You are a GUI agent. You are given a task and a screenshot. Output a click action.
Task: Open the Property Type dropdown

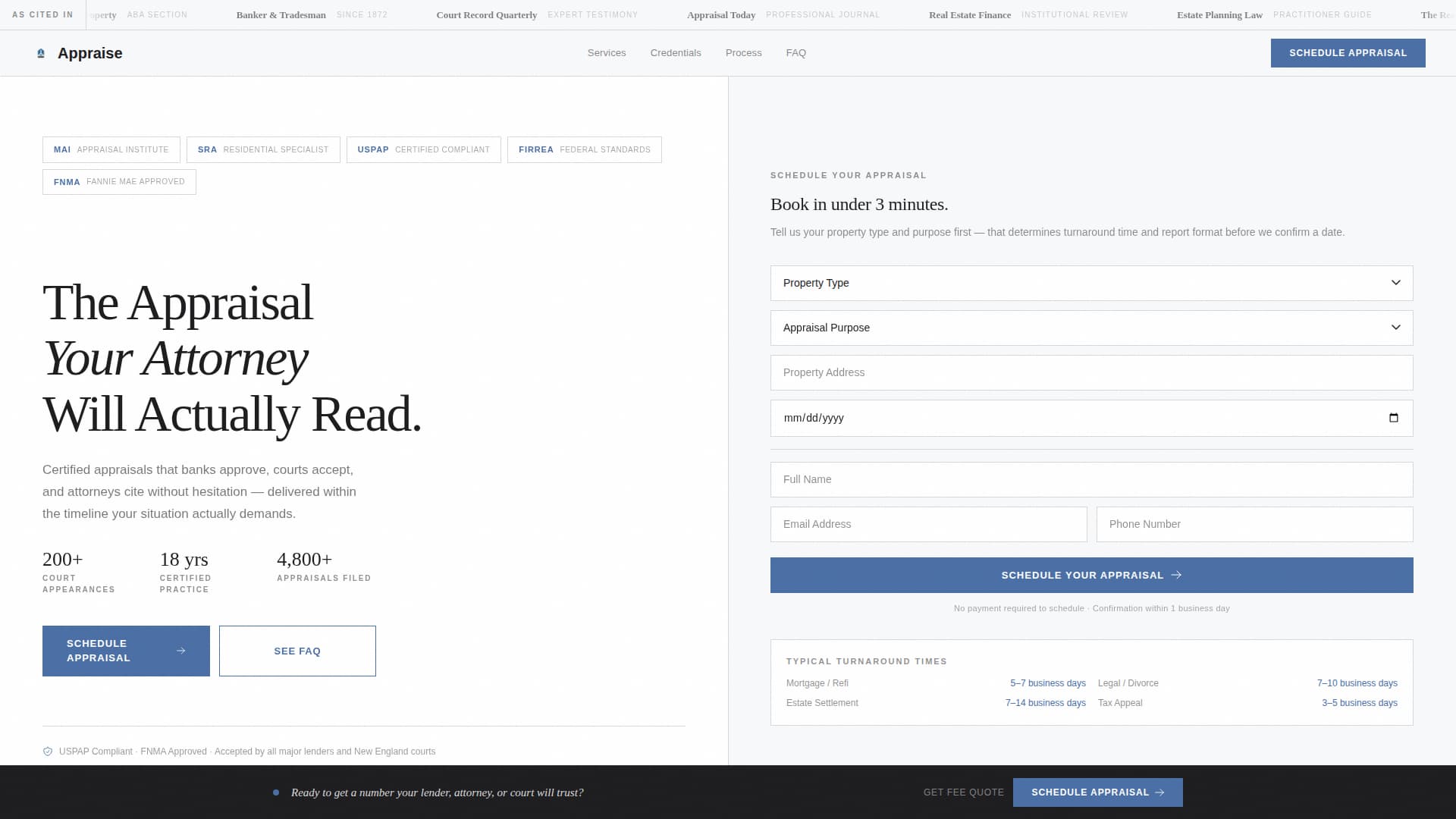click(1091, 283)
